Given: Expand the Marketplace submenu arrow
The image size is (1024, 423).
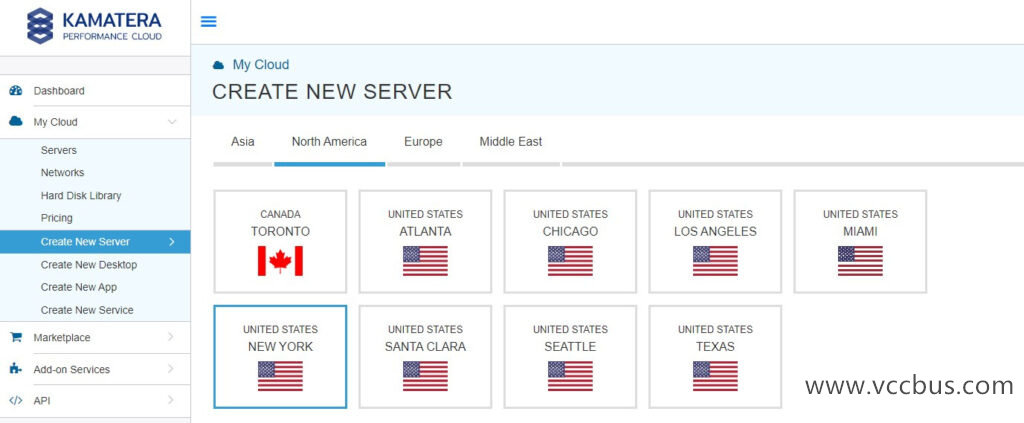Looking at the screenshot, I should (x=172, y=337).
